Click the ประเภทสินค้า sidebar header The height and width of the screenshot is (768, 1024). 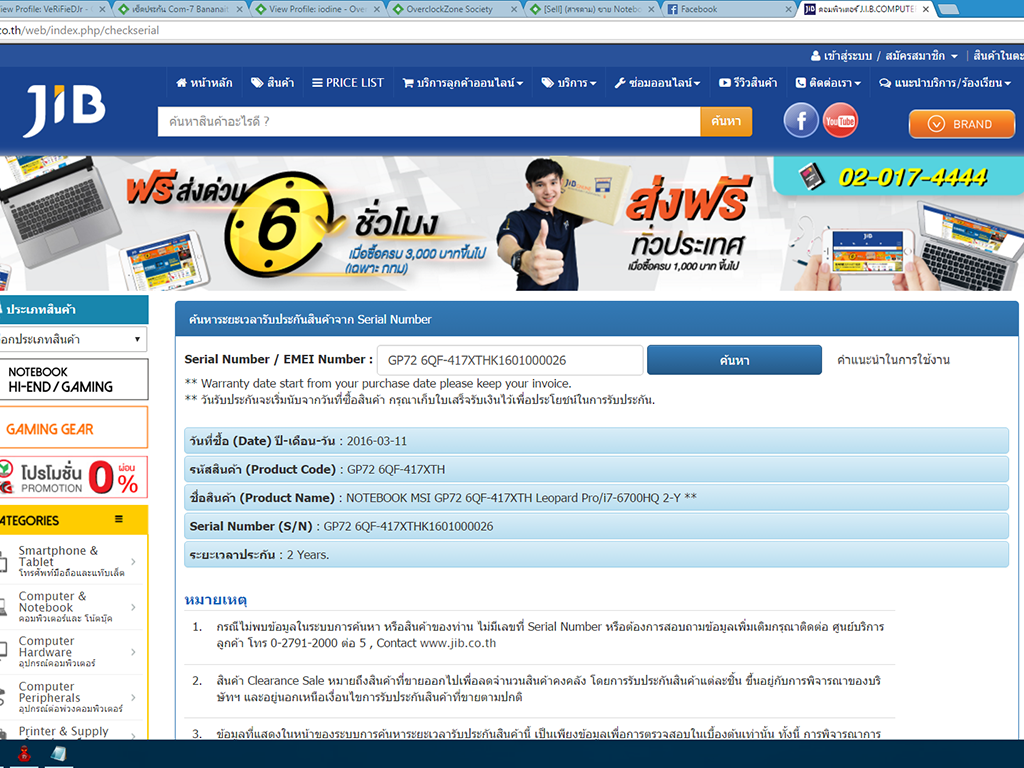click(x=73, y=310)
